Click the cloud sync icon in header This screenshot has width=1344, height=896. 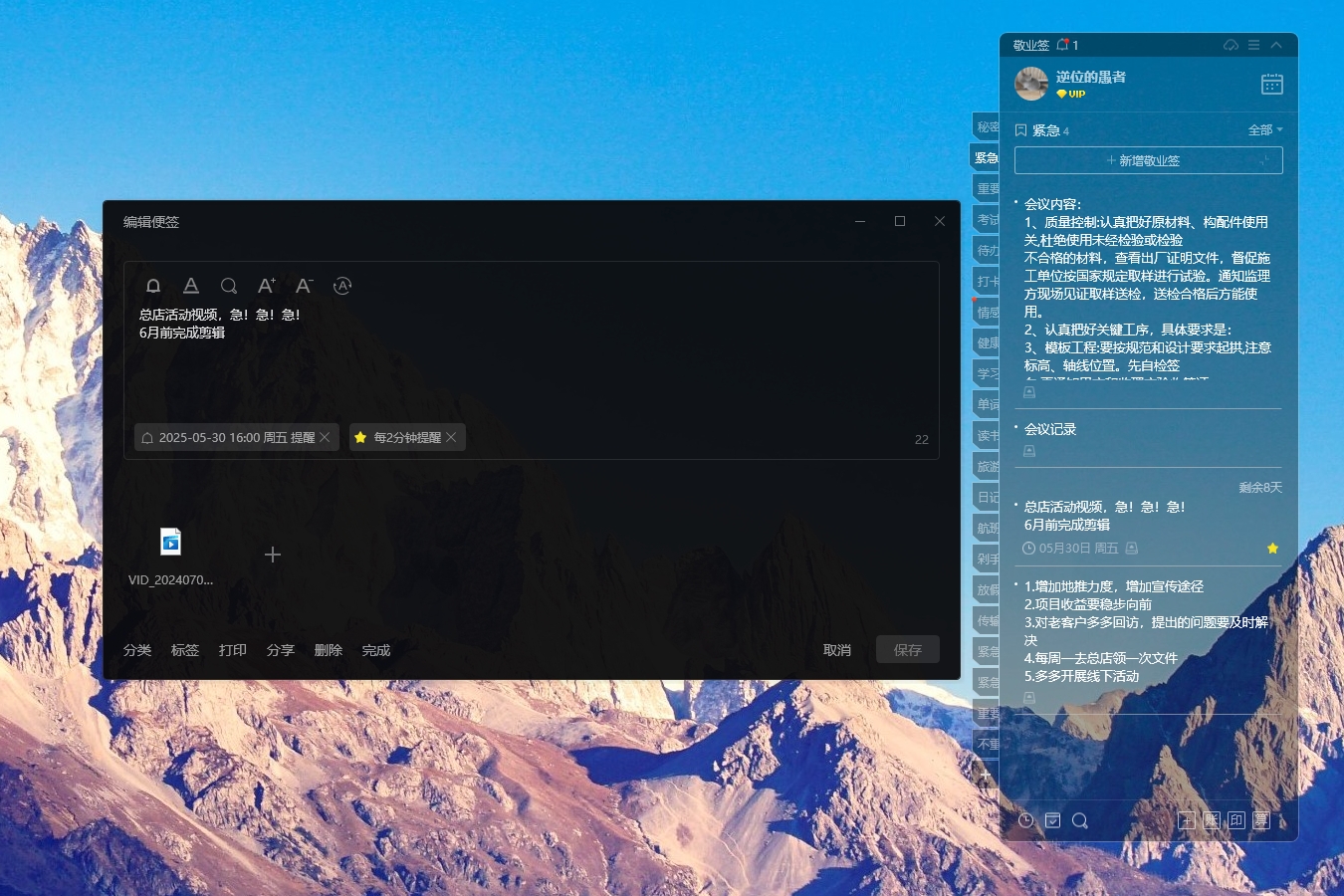pyautogui.click(x=1231, y=45)
